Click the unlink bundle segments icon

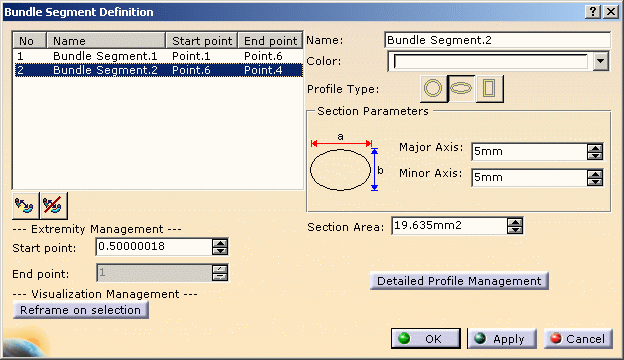pyautogui.click(x=53, y=205)
